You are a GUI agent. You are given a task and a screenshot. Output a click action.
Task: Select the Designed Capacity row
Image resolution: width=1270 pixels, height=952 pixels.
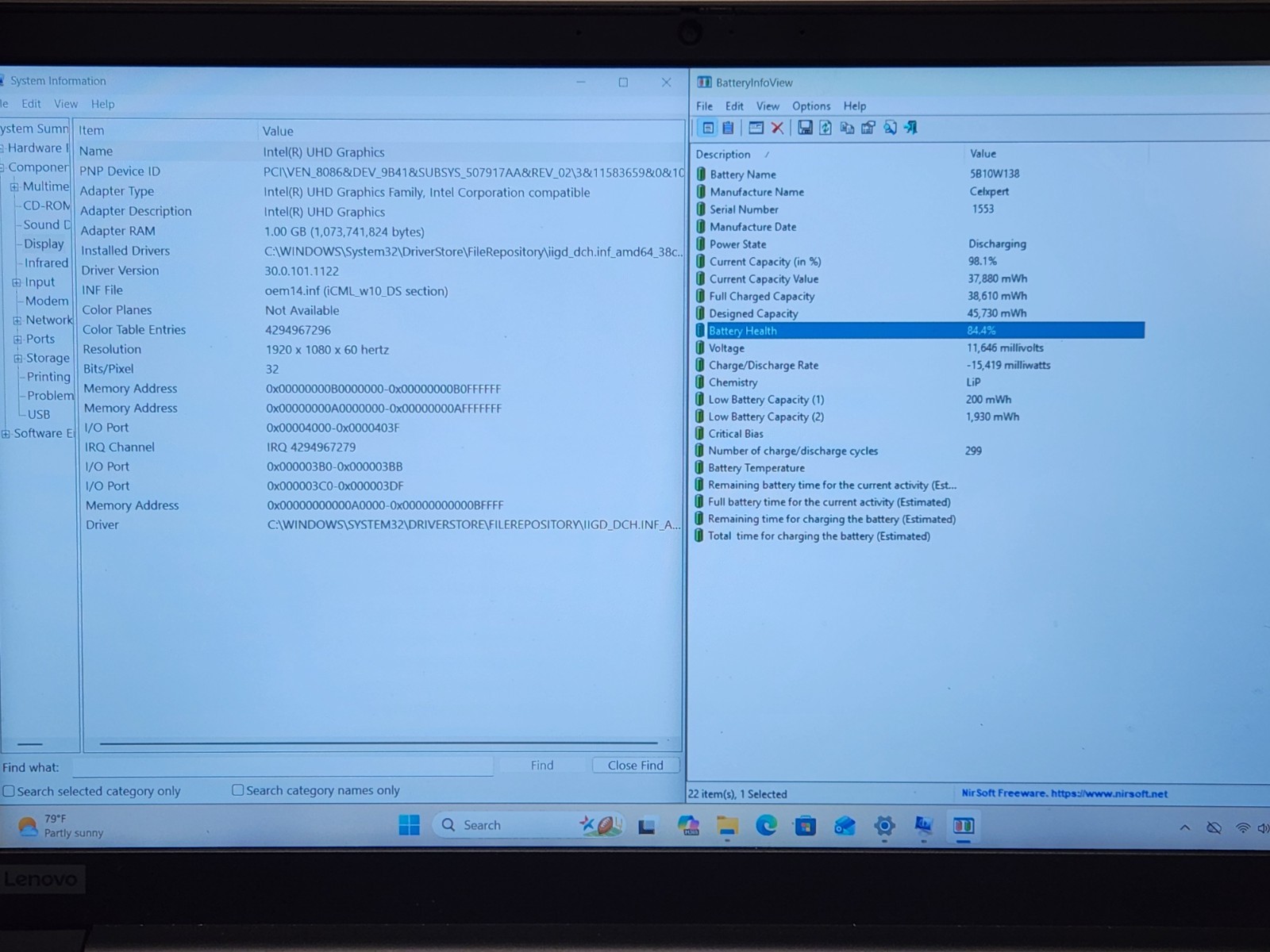coord(919,313)
